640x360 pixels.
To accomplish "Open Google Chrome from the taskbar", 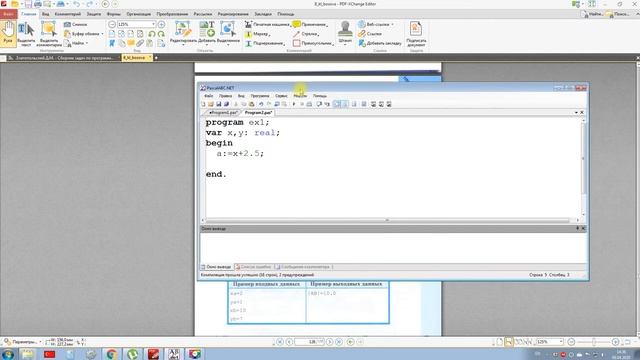I will (x=112, y=354).
